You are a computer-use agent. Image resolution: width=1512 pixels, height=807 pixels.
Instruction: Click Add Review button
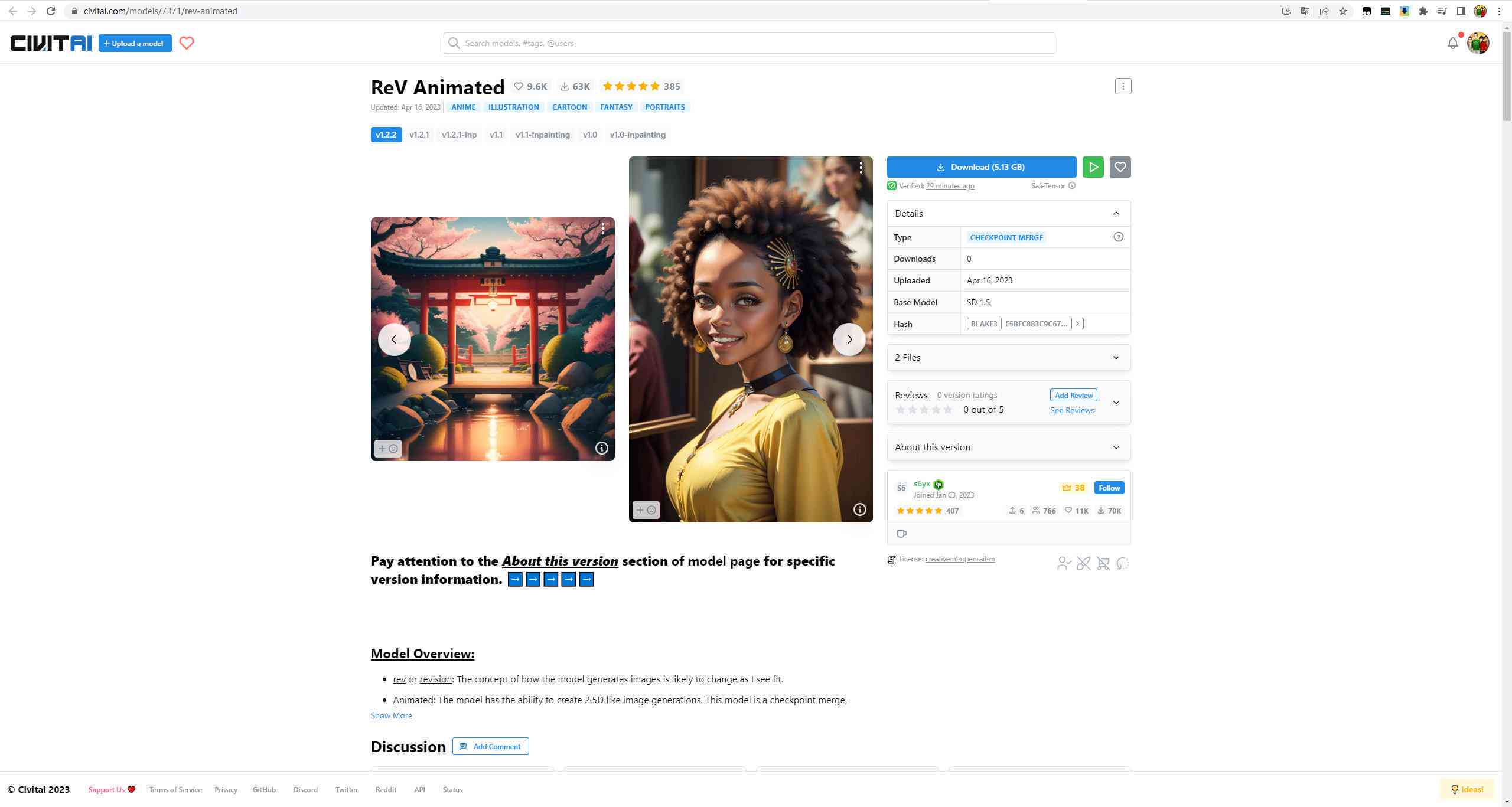click(1074, 395)
